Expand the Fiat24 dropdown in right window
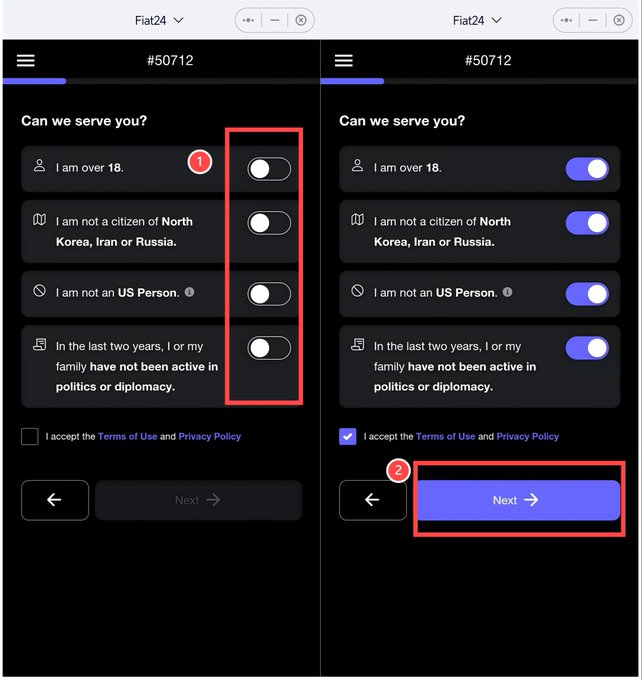Screen dimensions: 642x680 (x=477, y=20)
